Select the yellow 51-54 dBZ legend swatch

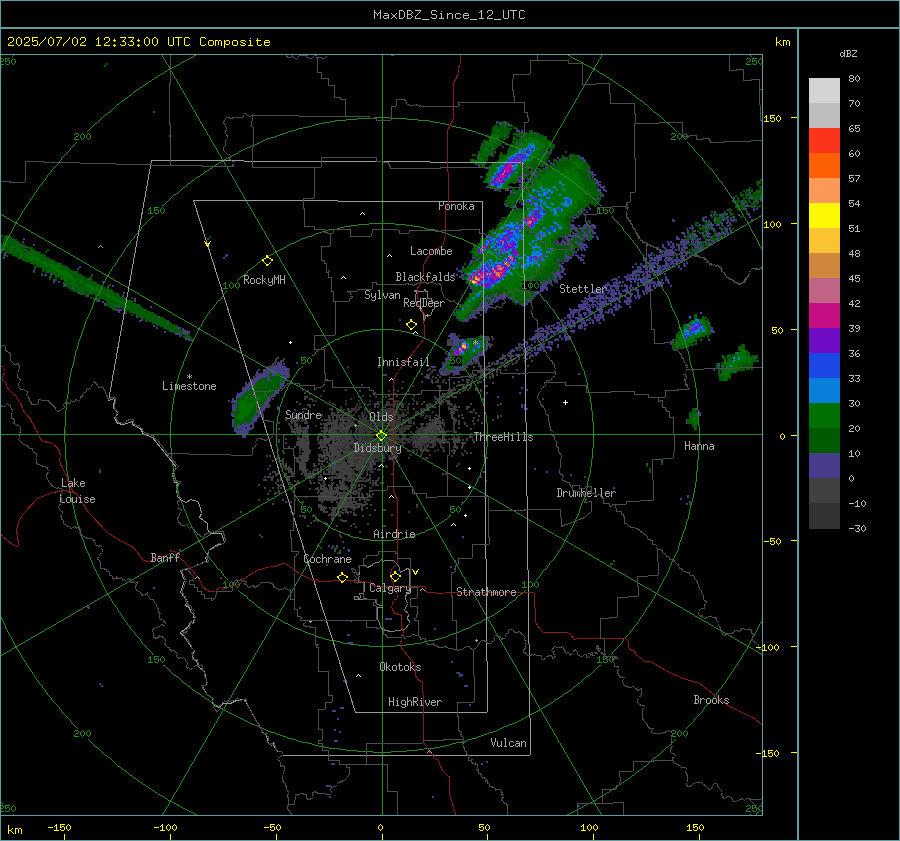(x=824, y=215)
